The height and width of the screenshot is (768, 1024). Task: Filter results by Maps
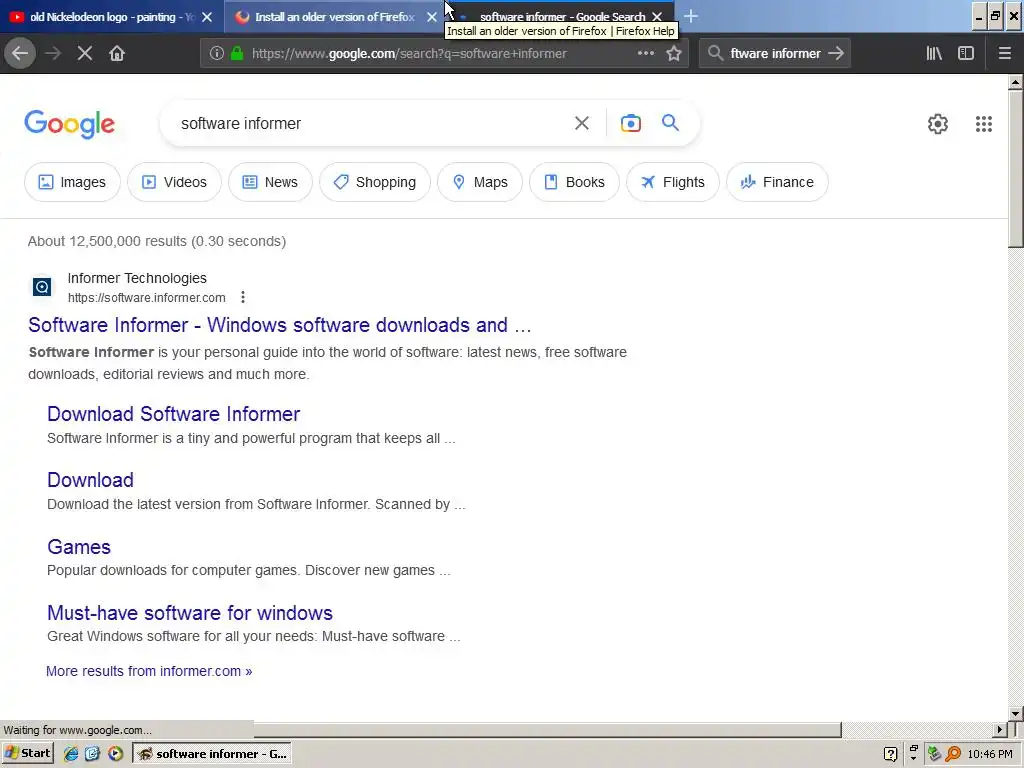[480, 182]
